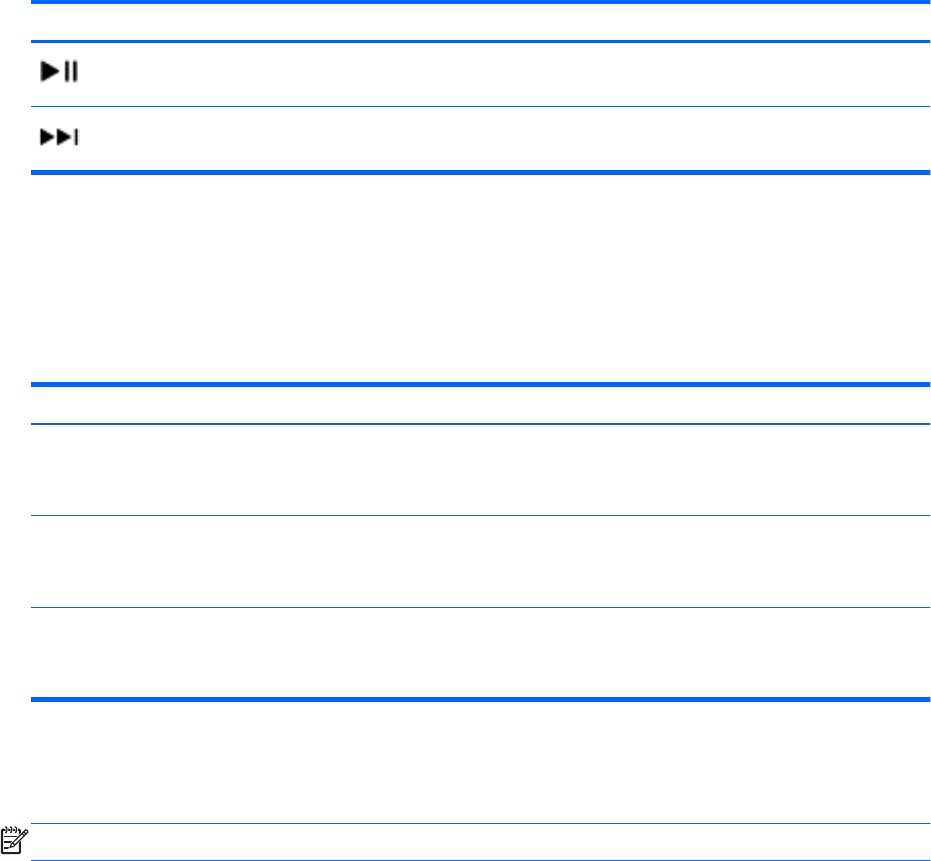Click the next track icon
Screen dimensions: 931x861
point(59,137)
